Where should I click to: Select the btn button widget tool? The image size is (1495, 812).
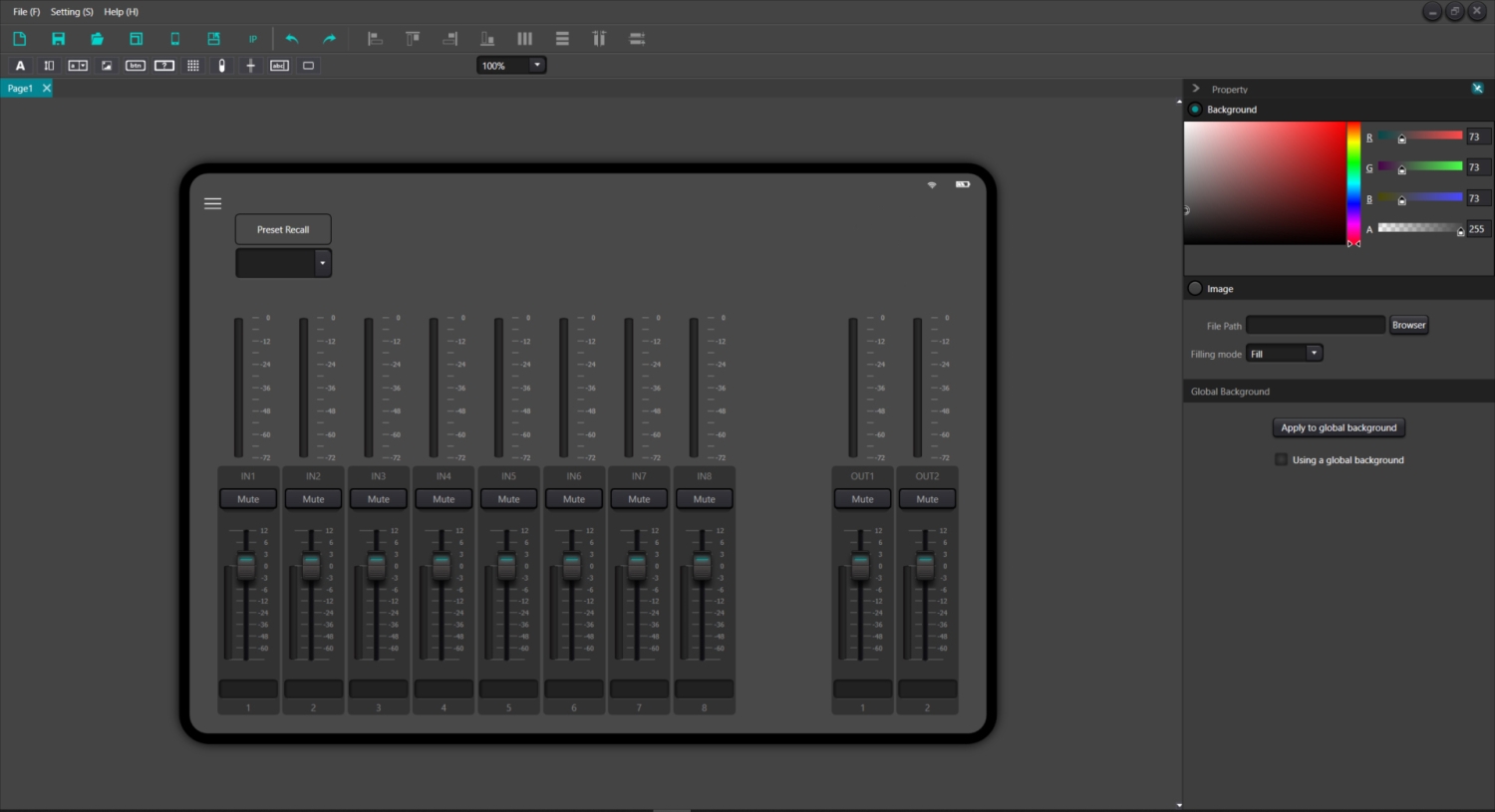[x=136, y=66]
